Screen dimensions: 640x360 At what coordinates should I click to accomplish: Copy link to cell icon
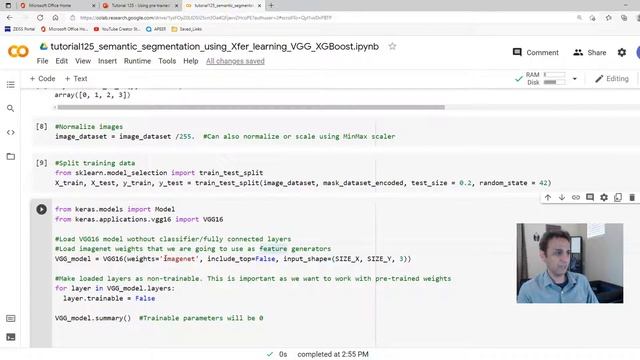[576, 198]
